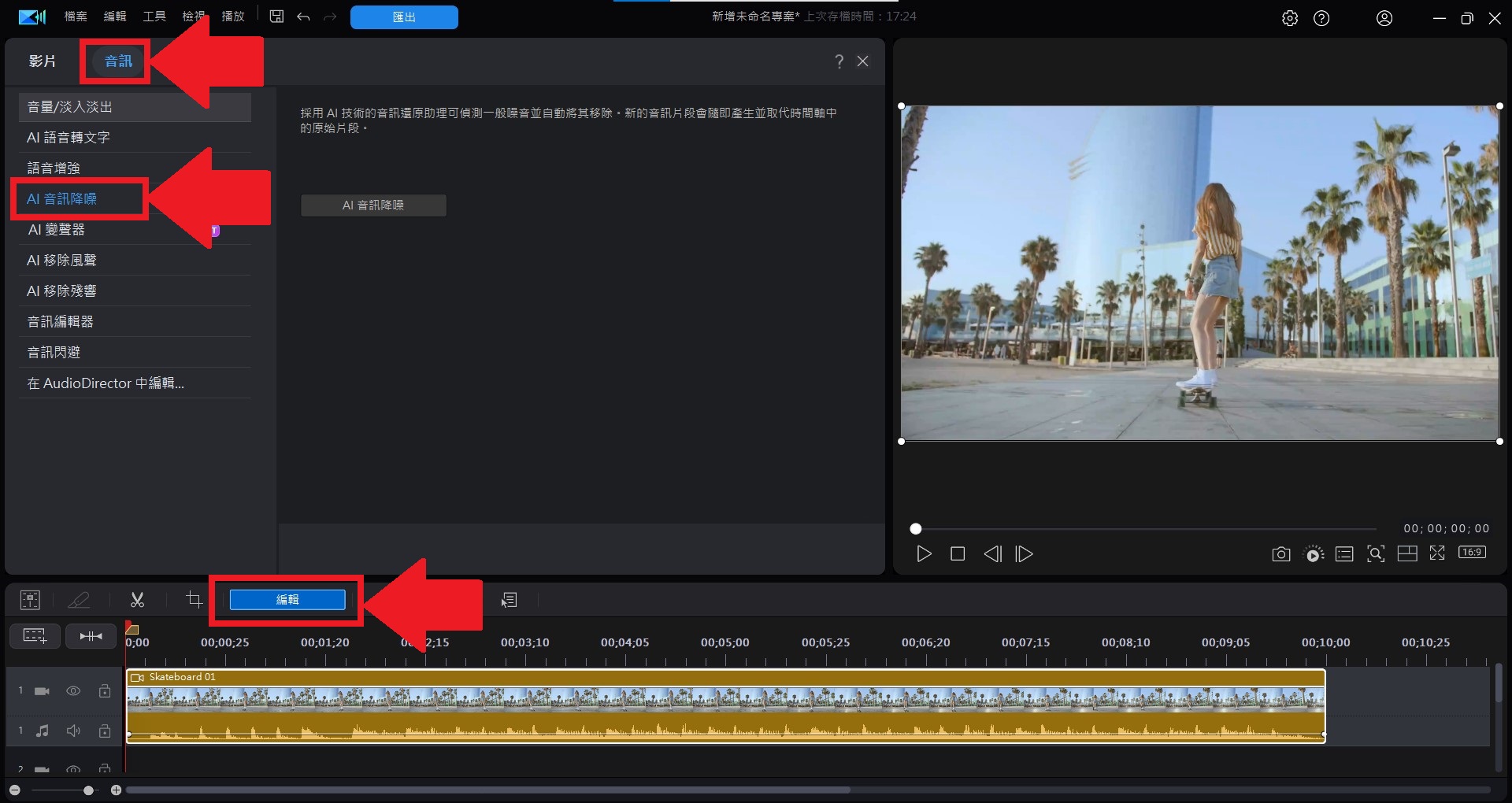Open the settings gear icon
This screenshot has height=803, width=1512.
click(x=1289, y=18)
